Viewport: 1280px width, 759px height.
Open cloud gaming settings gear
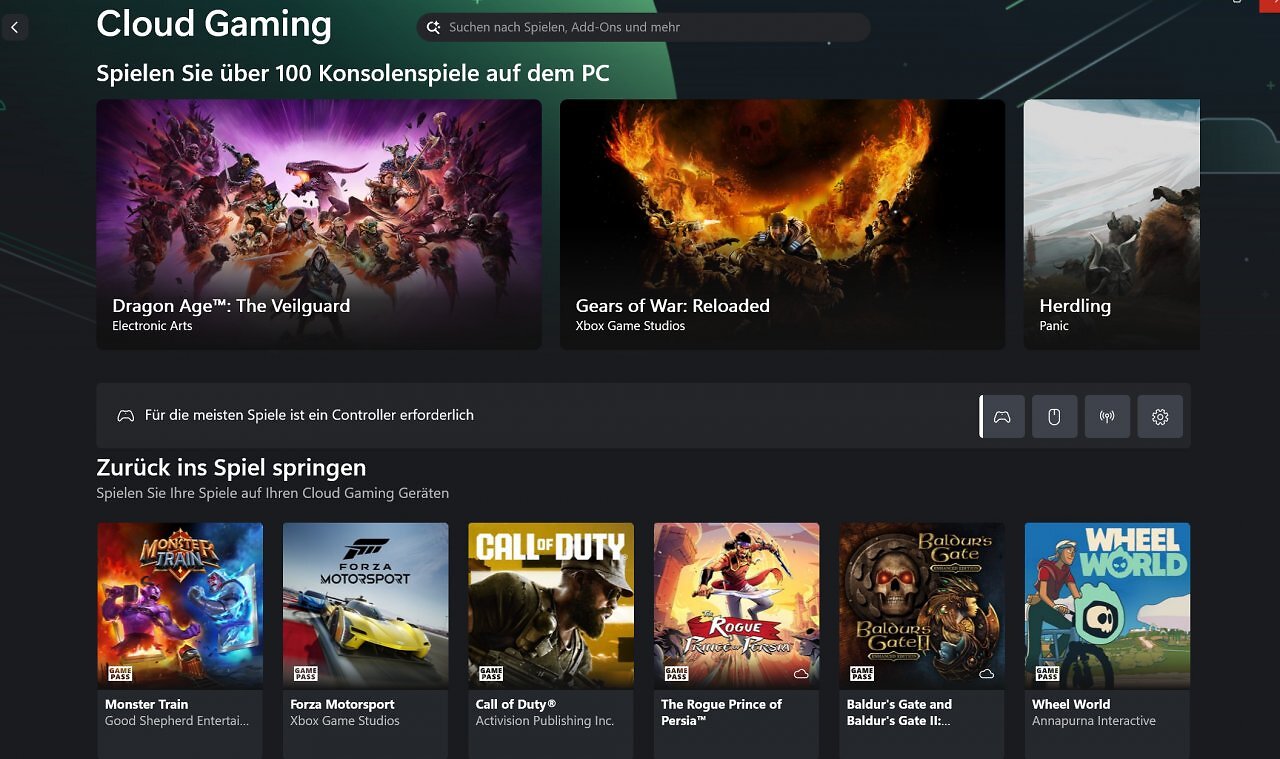[1160, 417]
